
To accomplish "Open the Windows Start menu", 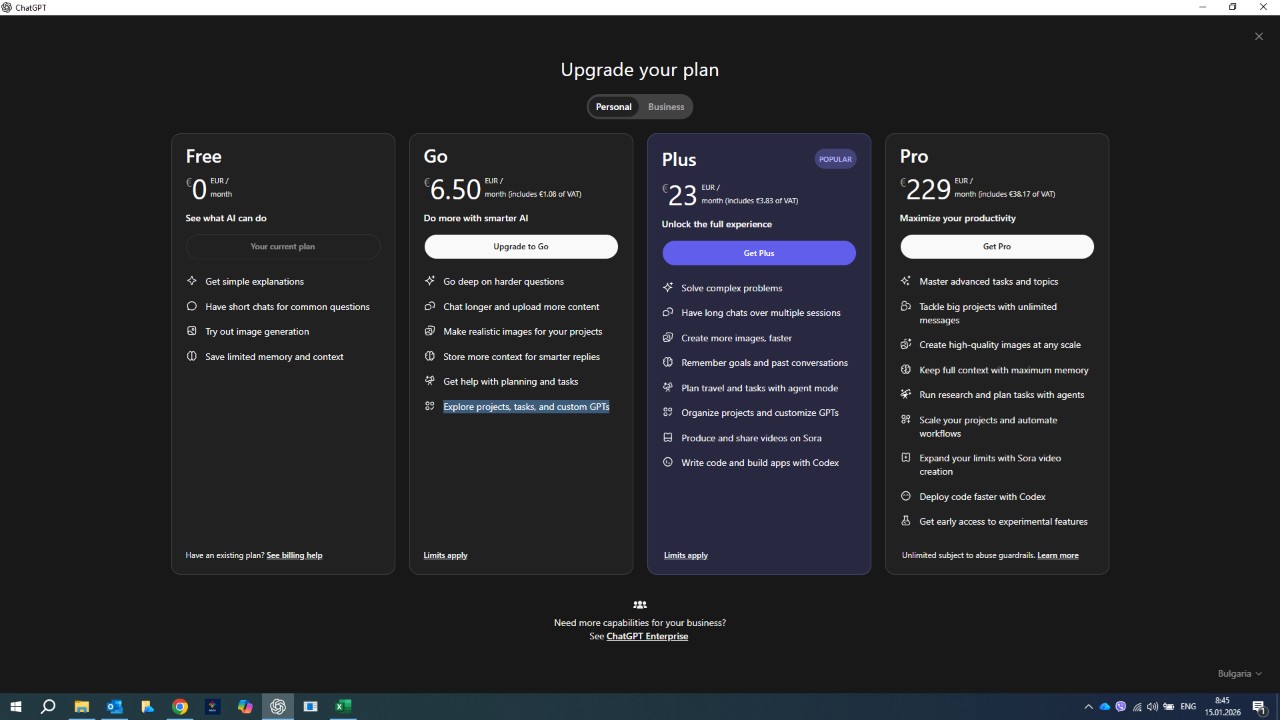I will pos(16,707).
